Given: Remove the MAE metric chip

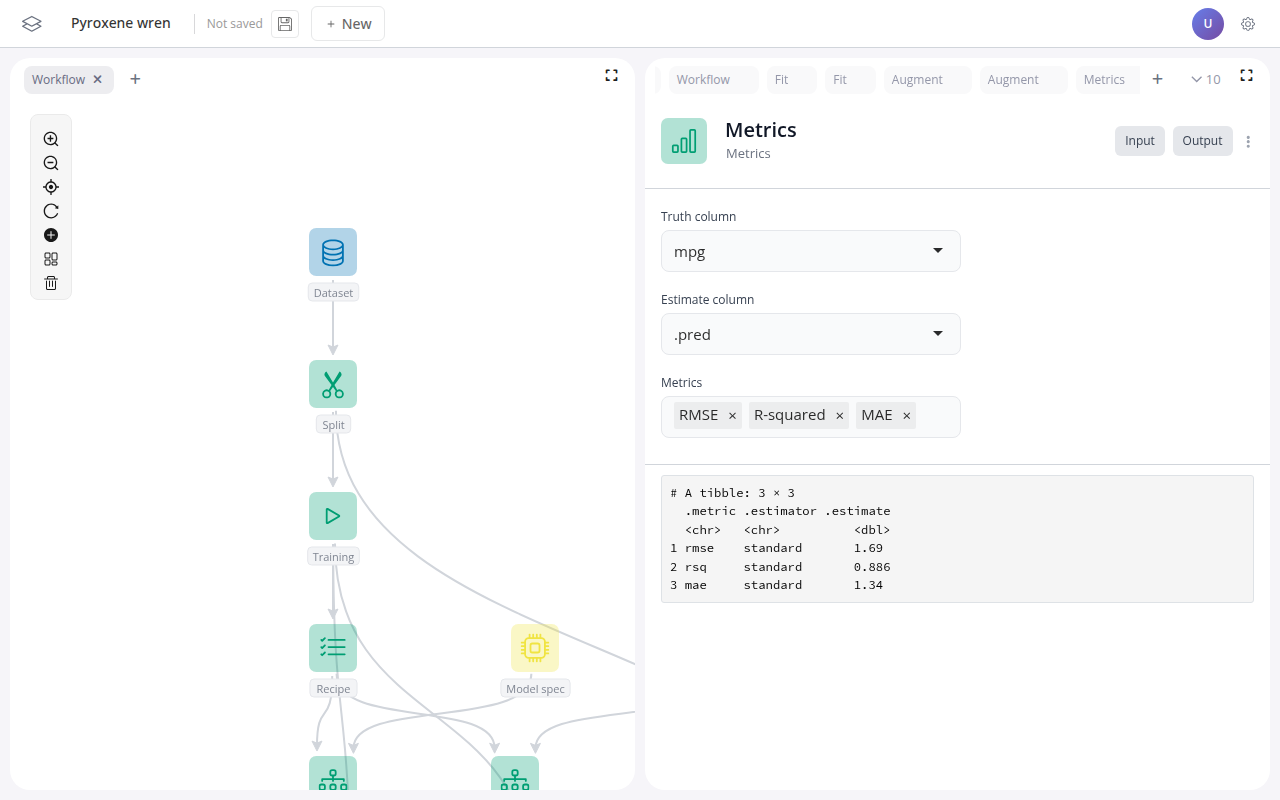Looking at the screenshot, I should coord(907,416).
